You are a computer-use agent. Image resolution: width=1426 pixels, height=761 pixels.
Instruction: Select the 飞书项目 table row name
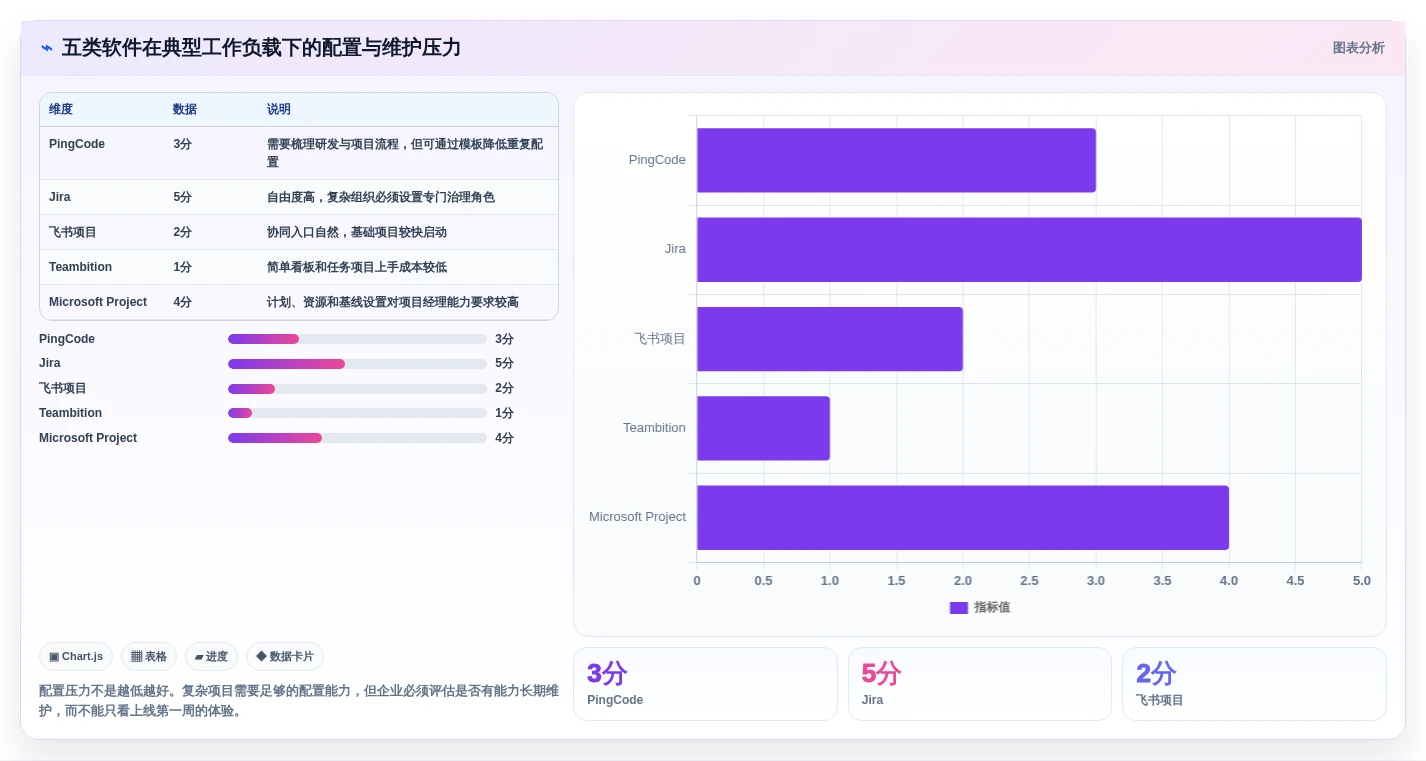73,232
